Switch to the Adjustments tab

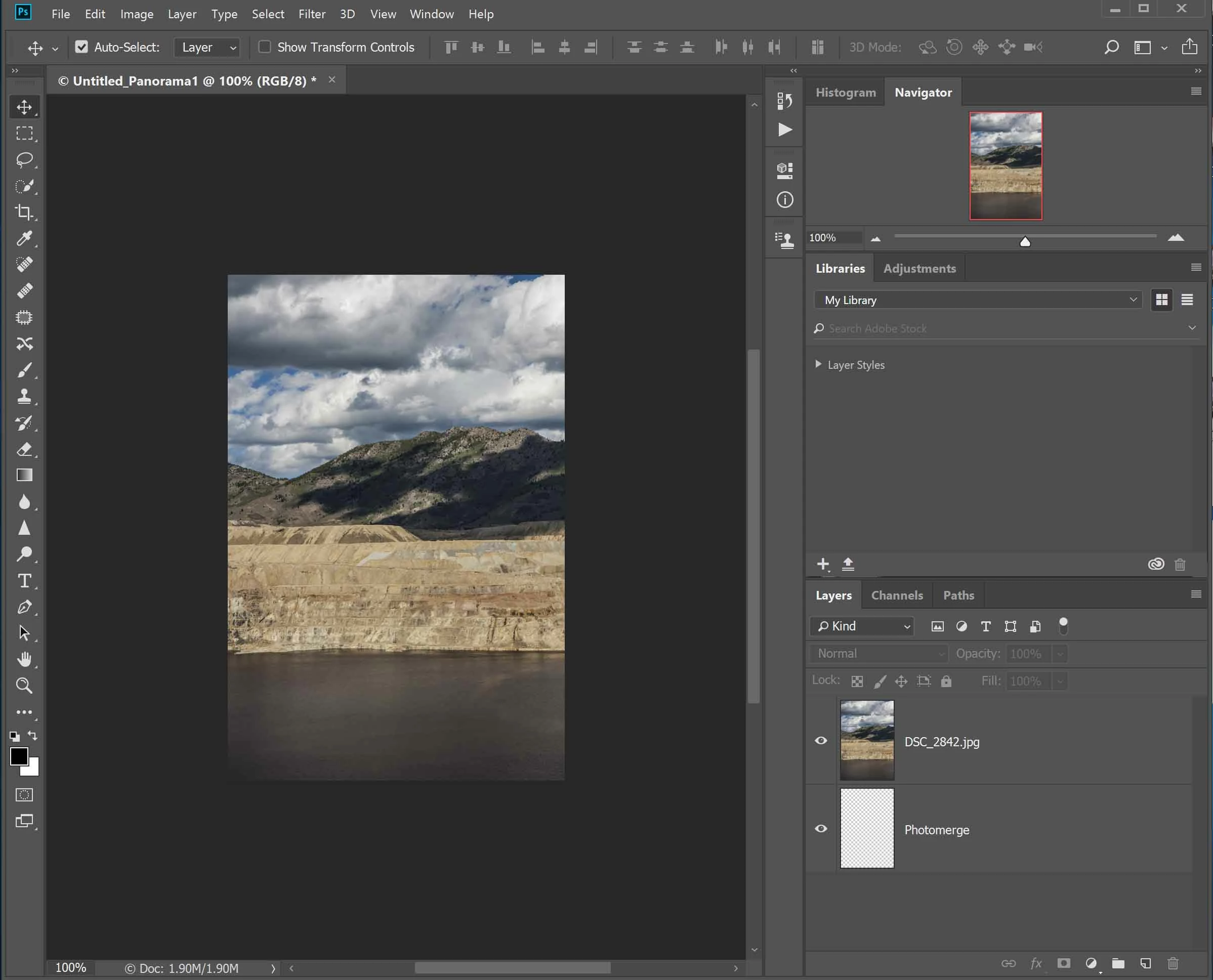[919, 269]
